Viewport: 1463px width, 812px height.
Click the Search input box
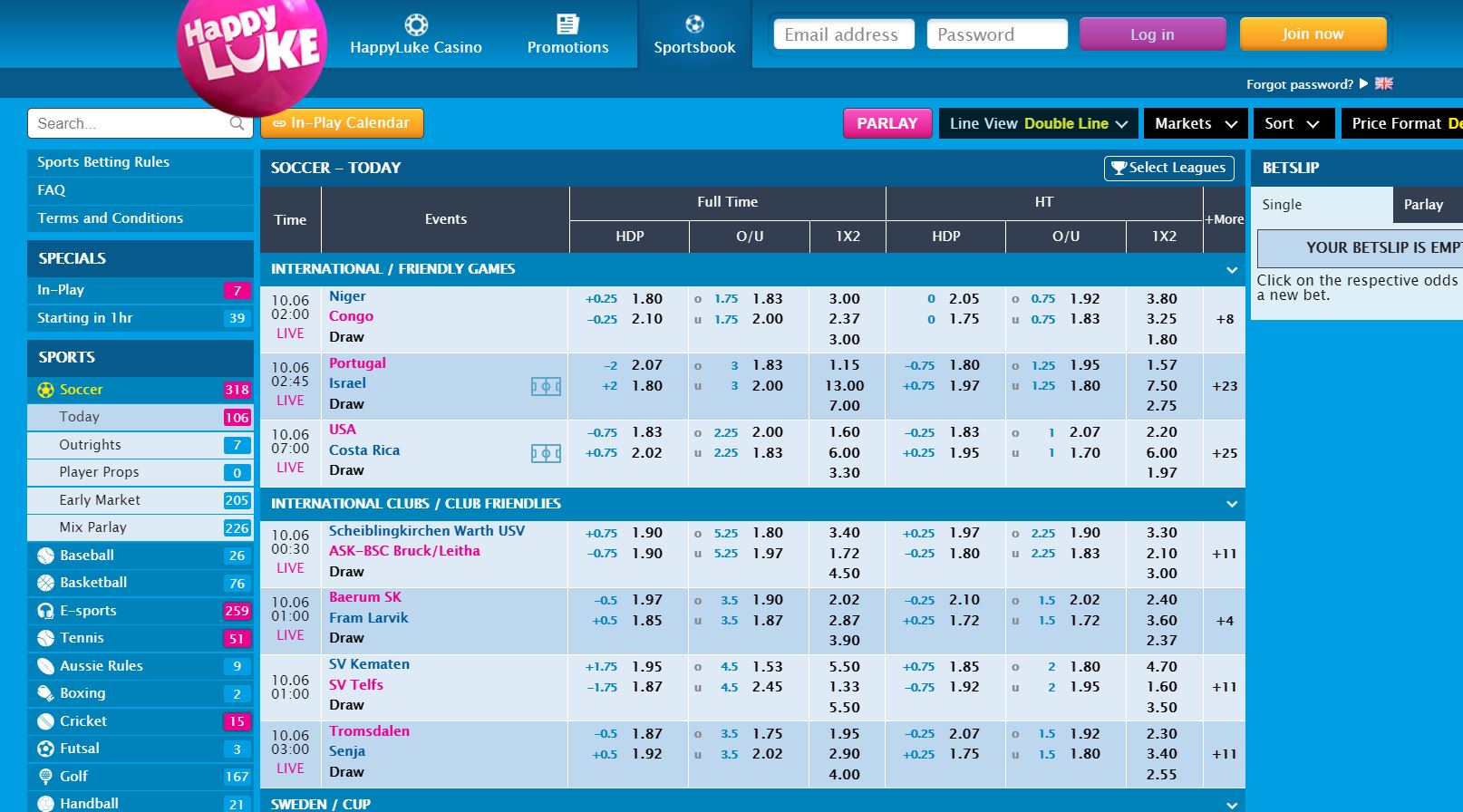coord(140,123)
